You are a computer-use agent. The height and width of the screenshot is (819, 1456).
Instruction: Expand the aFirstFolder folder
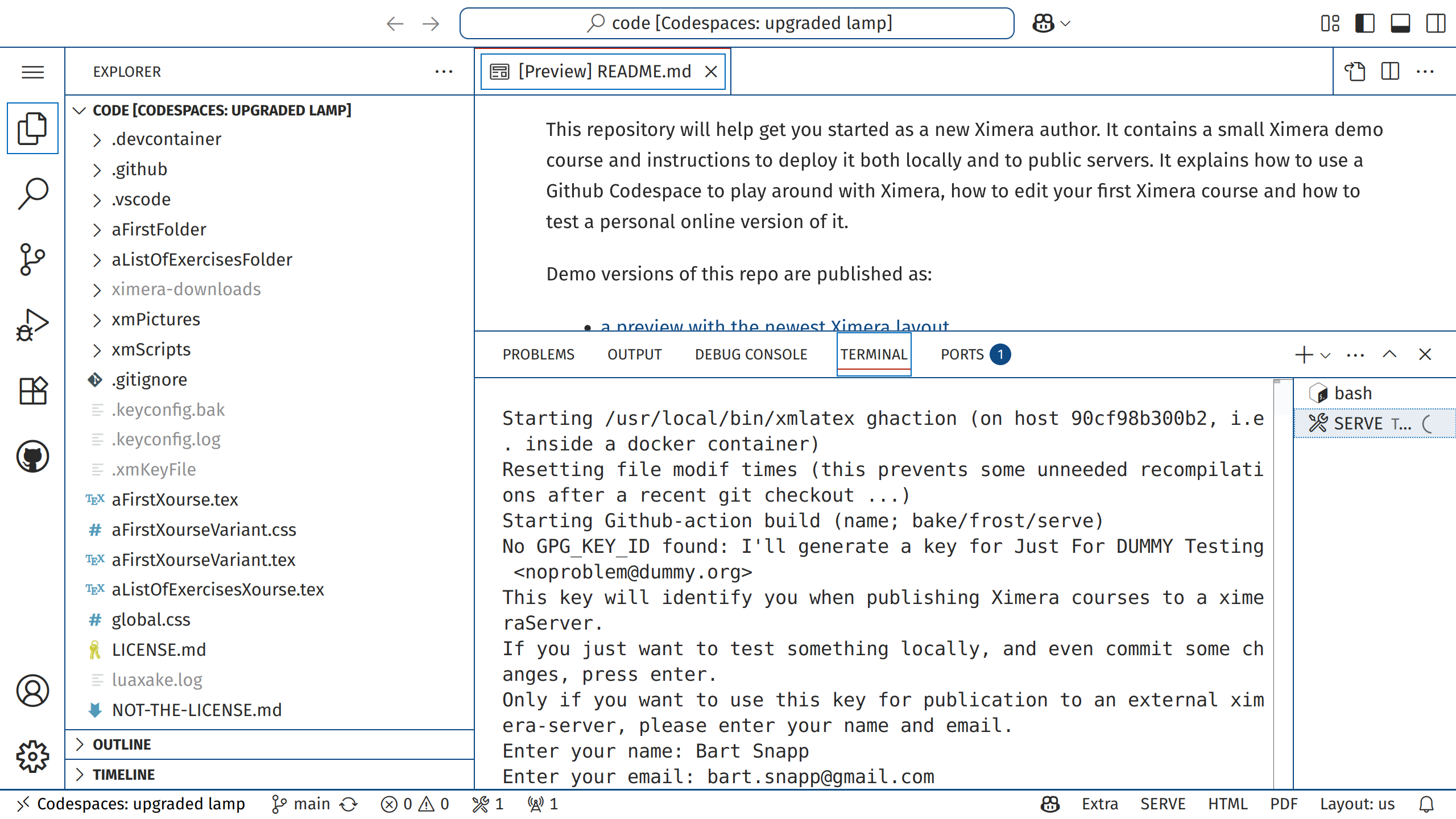point(159,229)
